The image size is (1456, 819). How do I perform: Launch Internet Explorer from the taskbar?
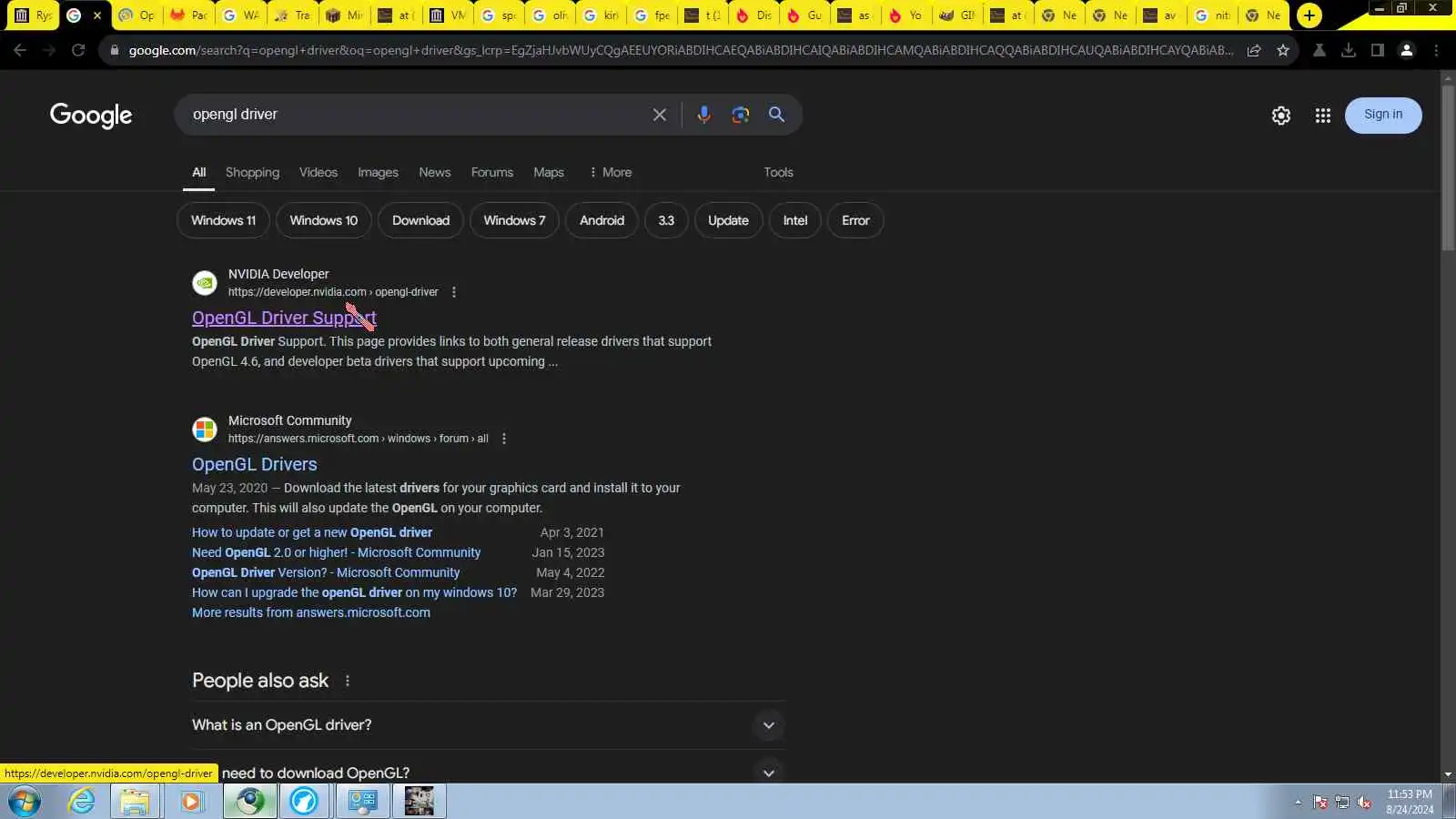point(82,802)
